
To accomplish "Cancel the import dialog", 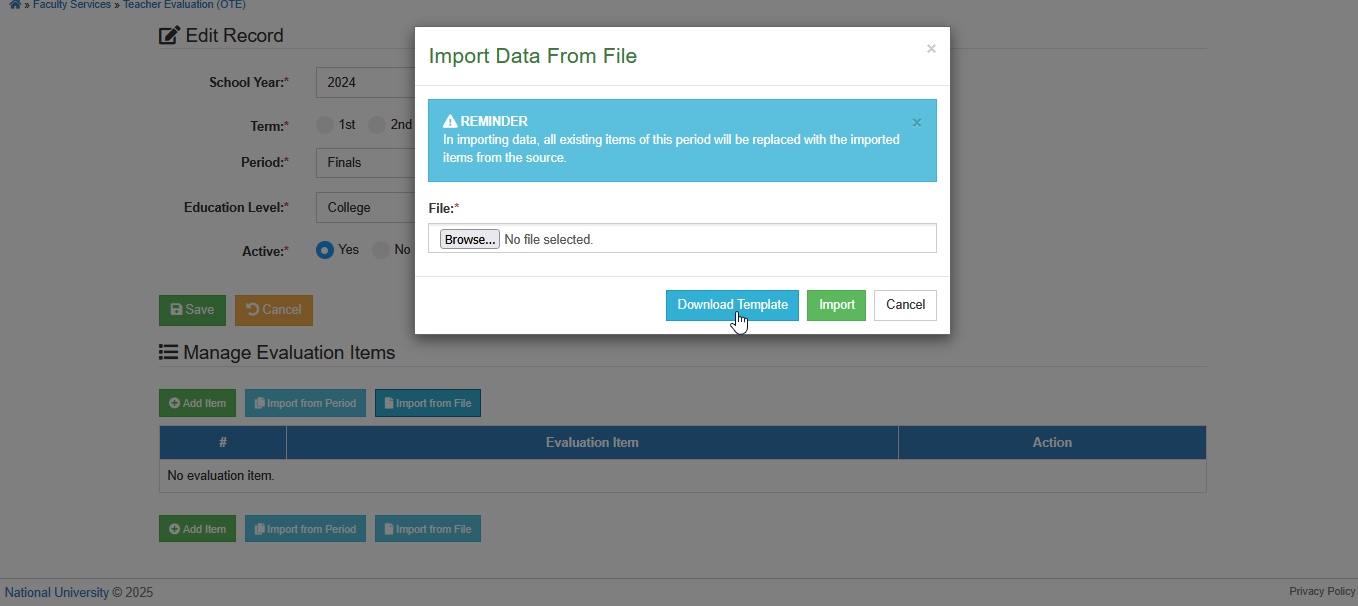I will (905, 305).
